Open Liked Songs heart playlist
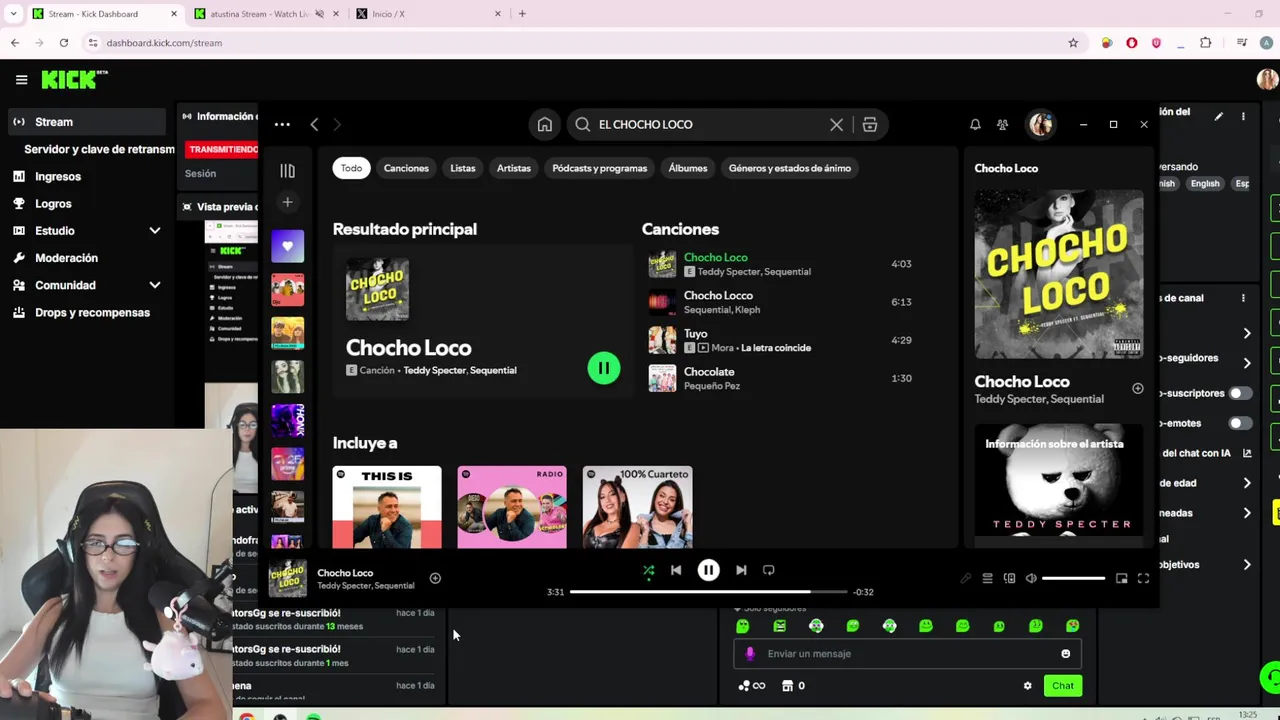1280x720 pixels. coord(287,246)
